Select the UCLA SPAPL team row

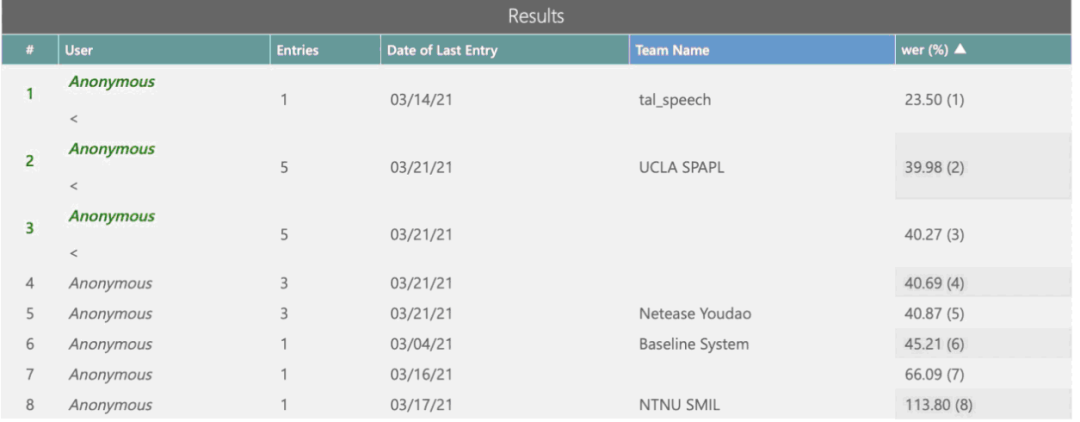[x=537, y=167]
